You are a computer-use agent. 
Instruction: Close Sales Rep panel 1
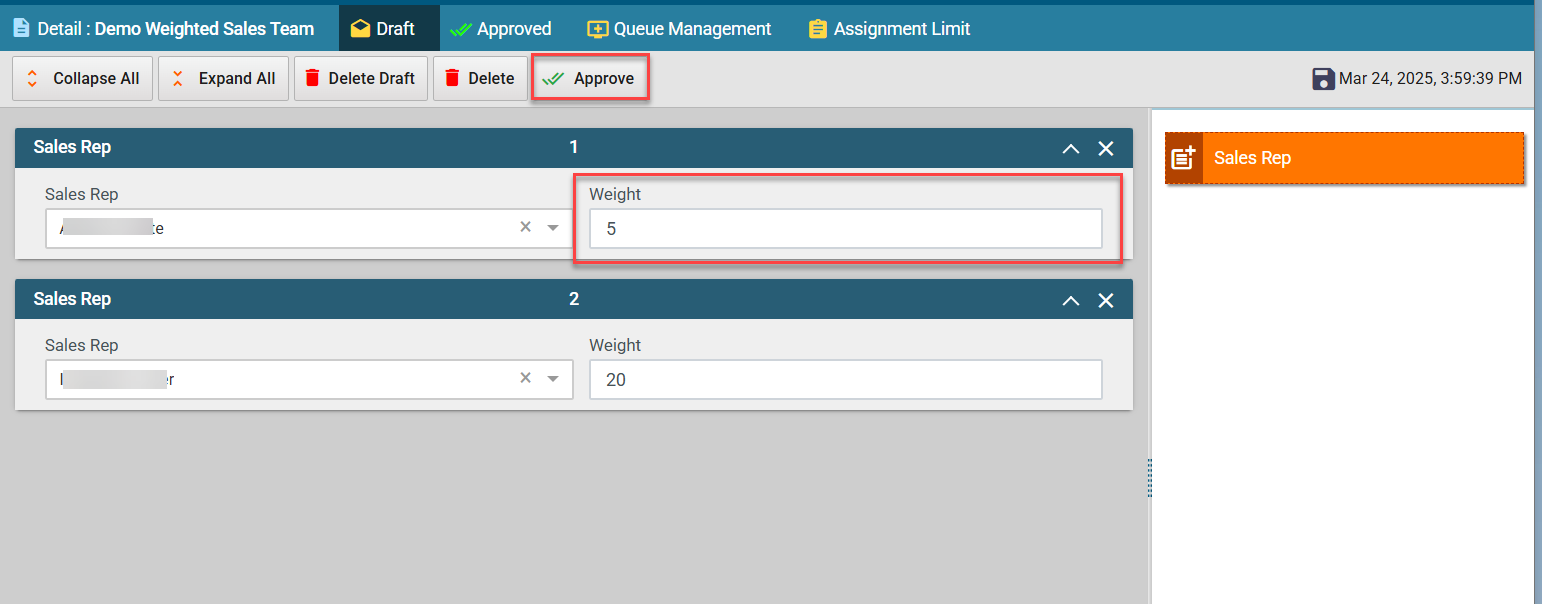[1106, 148]
